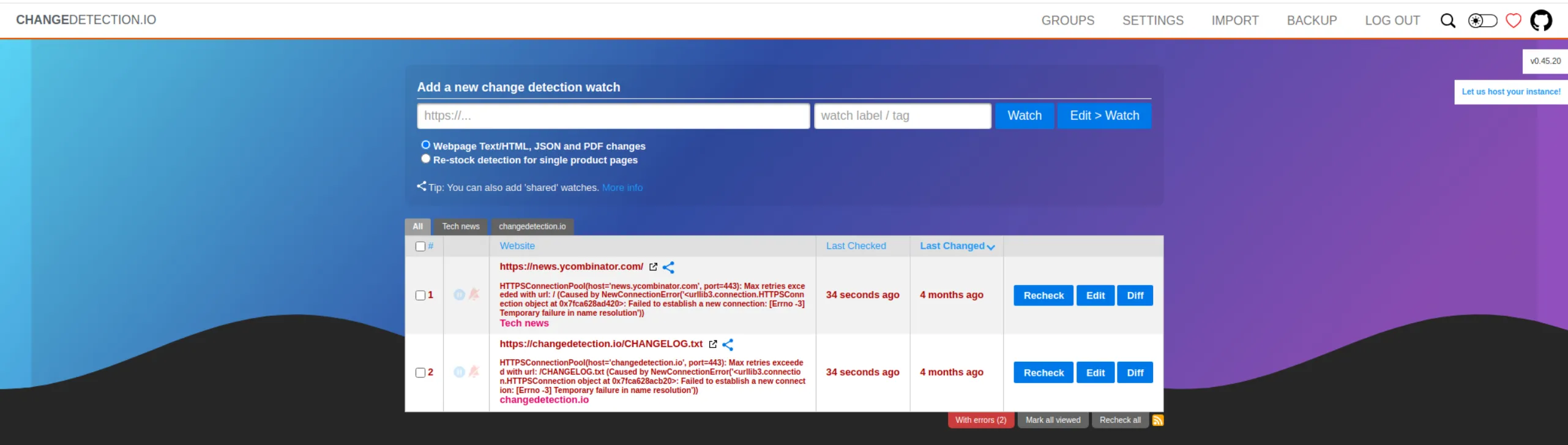
Task: Click the Watch button
Action: 1025,116
